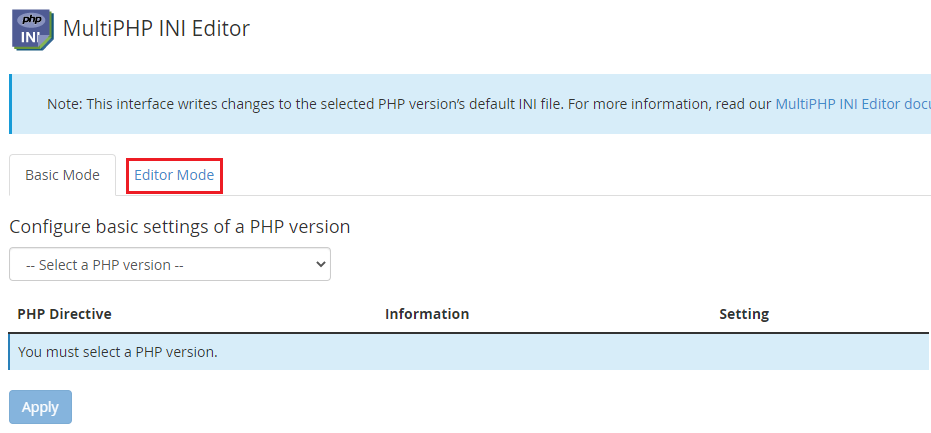Click the PHP version dropdown chevron arrow
Viewport: 931px width, 433px height.
[320, 265]
